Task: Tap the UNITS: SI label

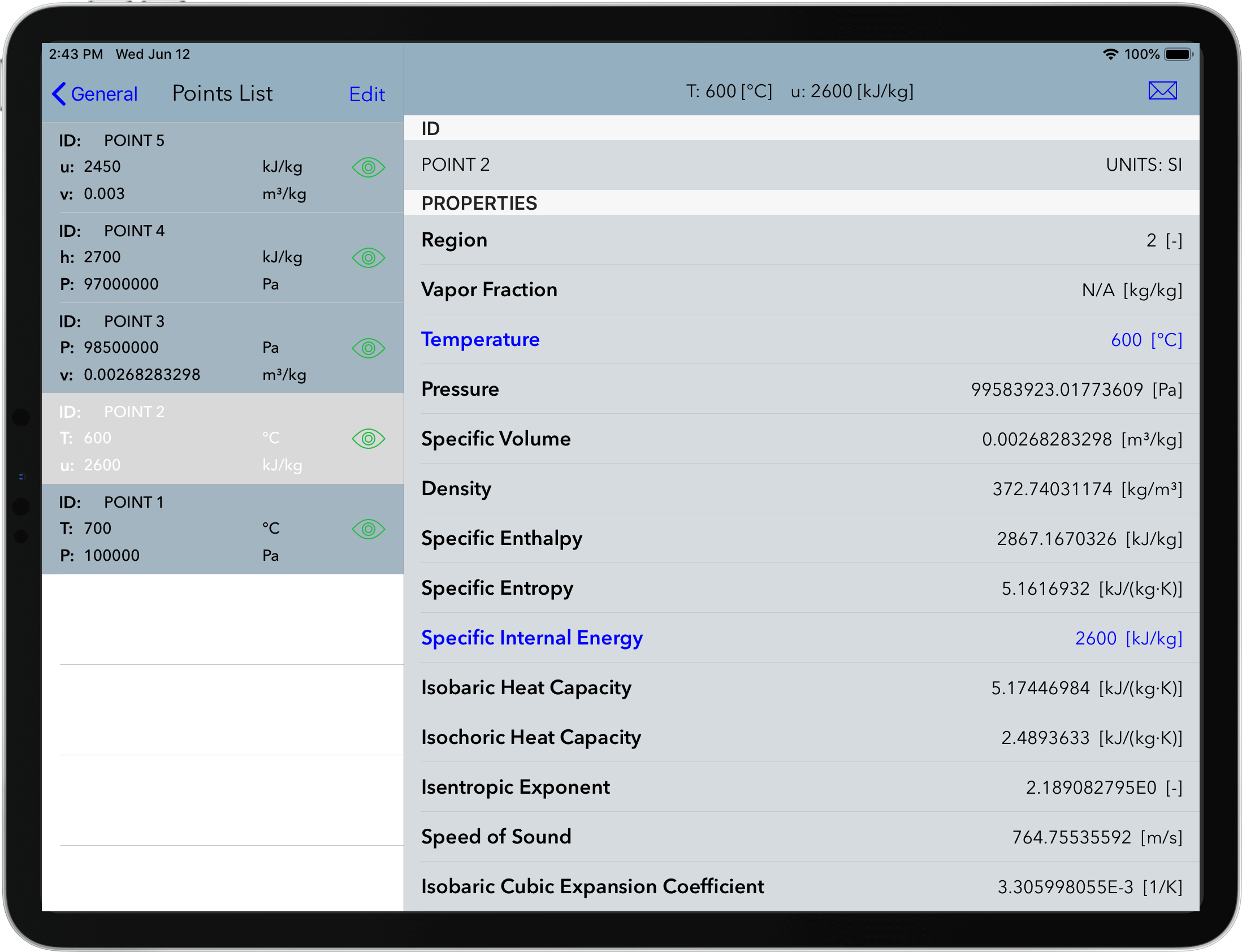Action: 1144,165
